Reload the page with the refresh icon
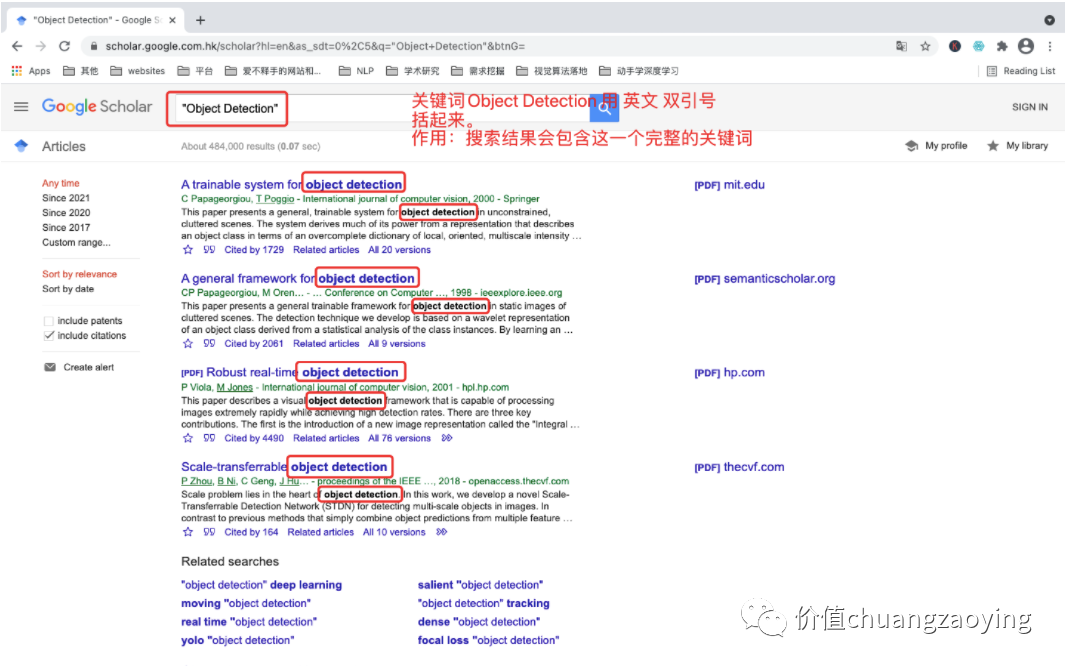1066x668 pixels. [65, 46]
